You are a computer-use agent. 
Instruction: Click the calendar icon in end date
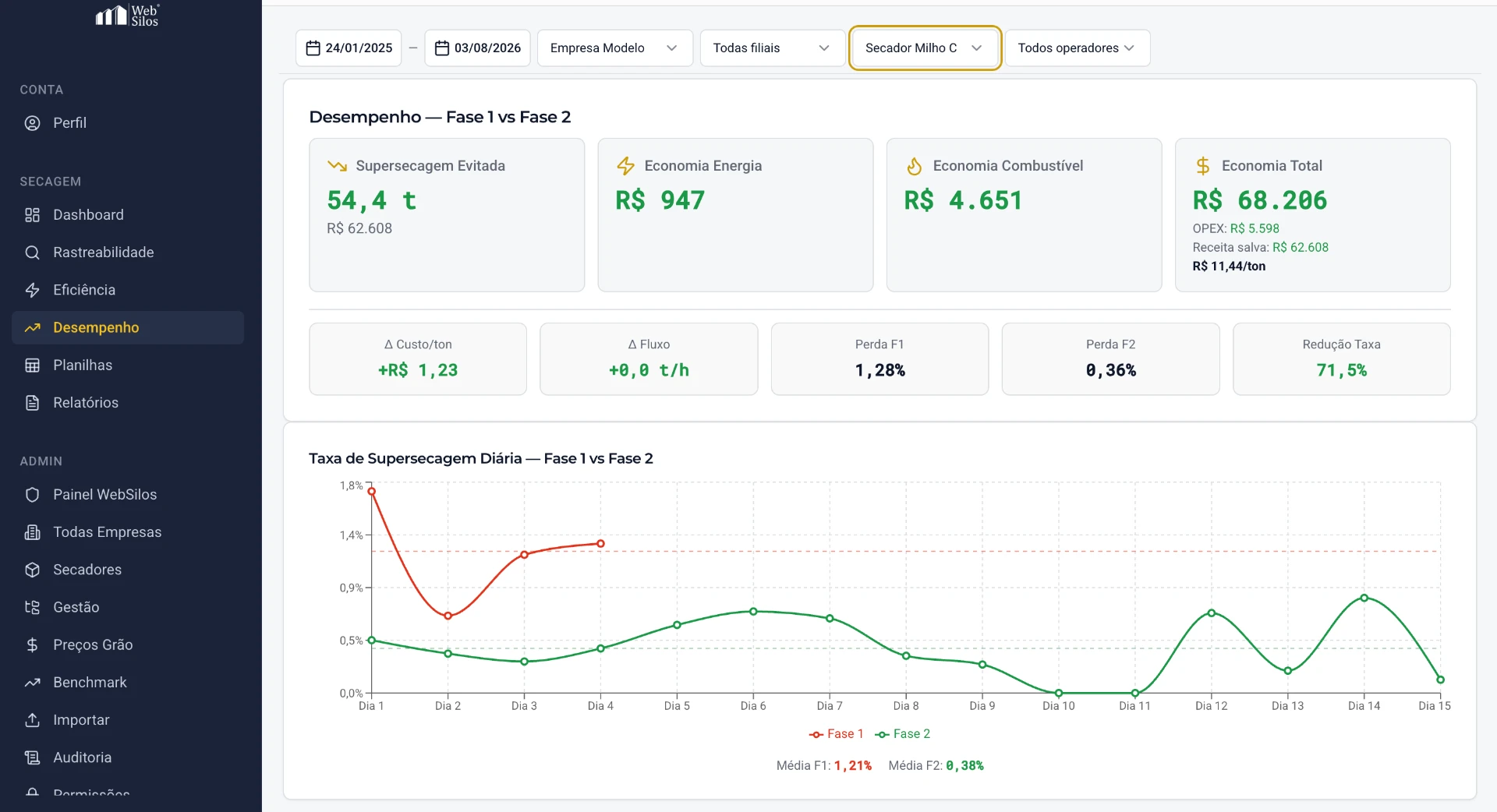442,48
